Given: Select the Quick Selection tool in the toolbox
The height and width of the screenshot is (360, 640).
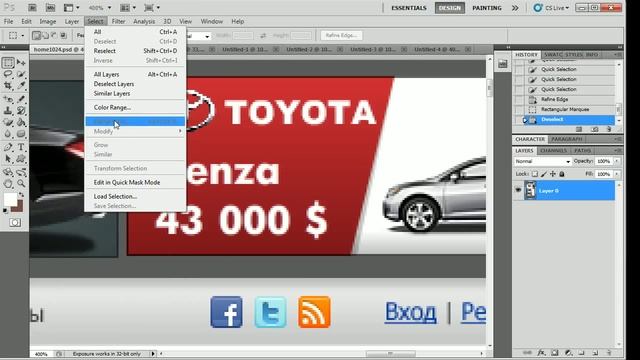Looking at the screenshot, I should coord(21,74).
